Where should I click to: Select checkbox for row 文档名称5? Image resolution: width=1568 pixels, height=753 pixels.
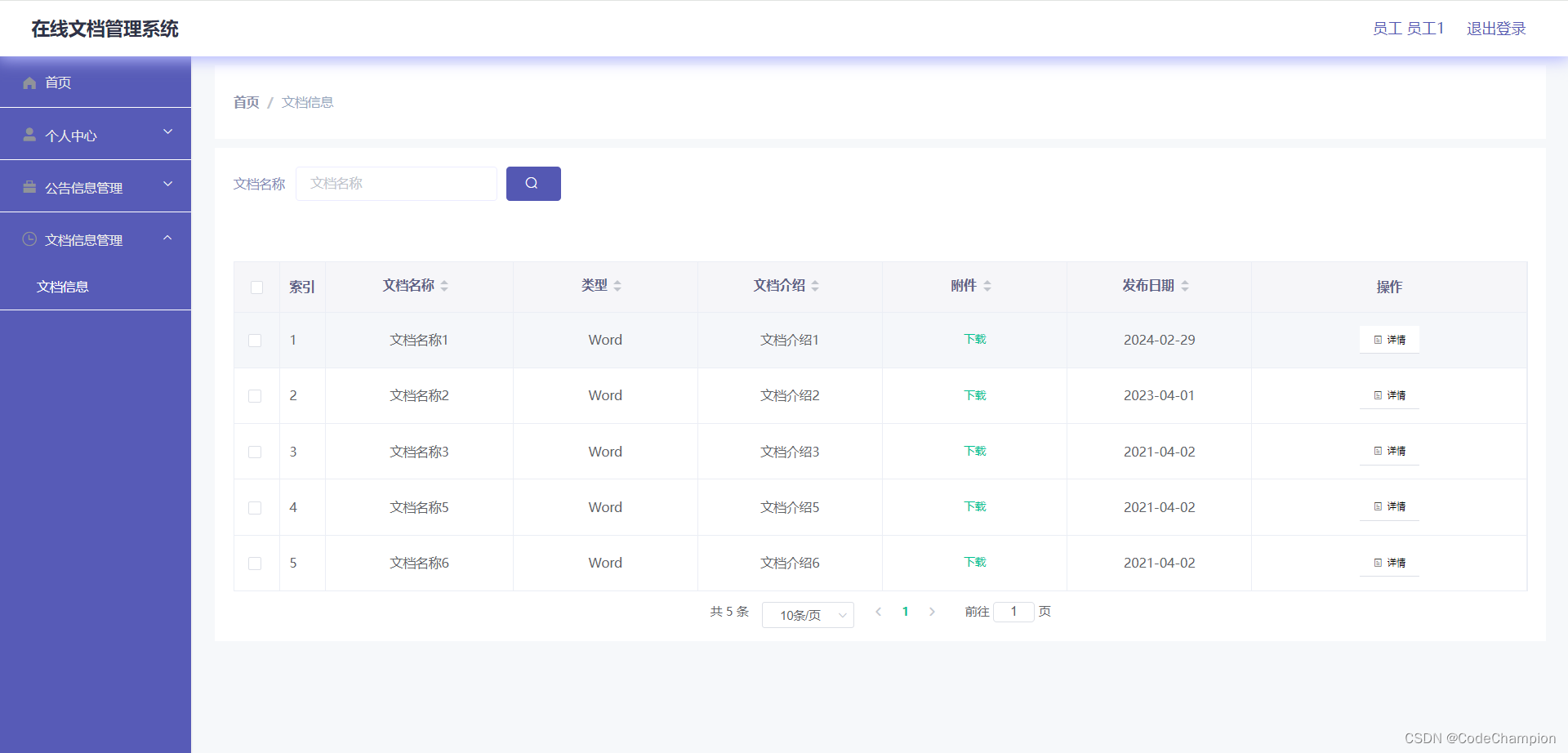point(255,508)
